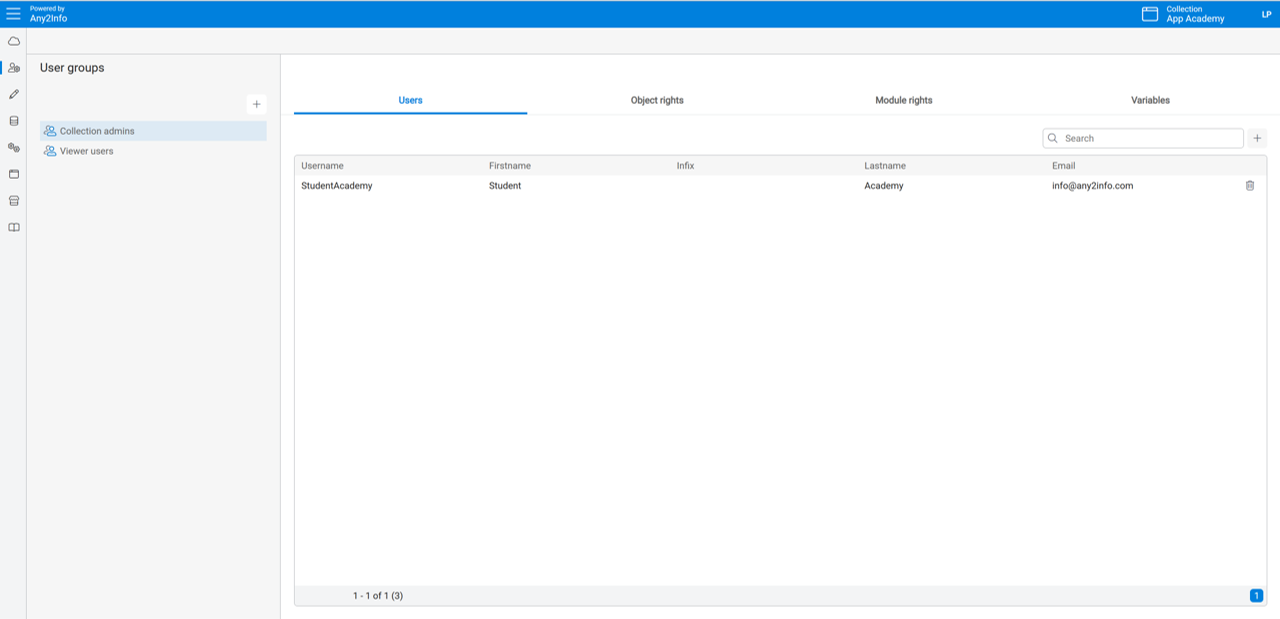Image resolution: width=1280 pixels, height=619 pixels.
Task: Select the Collection admins group
Action: (x=96, y=131)
